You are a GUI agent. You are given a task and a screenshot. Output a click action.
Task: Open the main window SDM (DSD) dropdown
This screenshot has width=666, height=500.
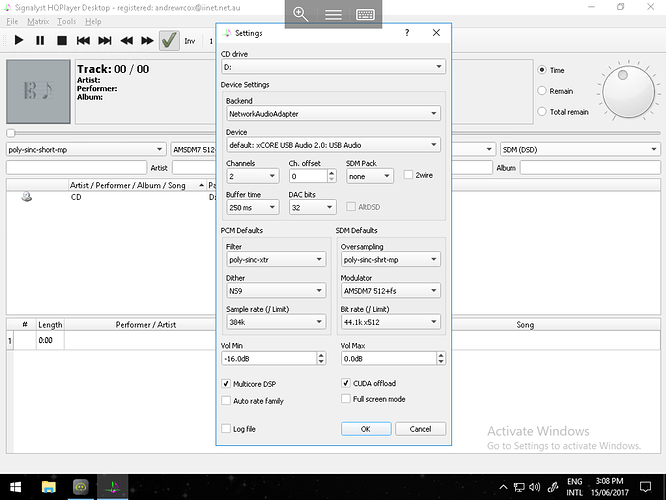[x=580, y=150]
